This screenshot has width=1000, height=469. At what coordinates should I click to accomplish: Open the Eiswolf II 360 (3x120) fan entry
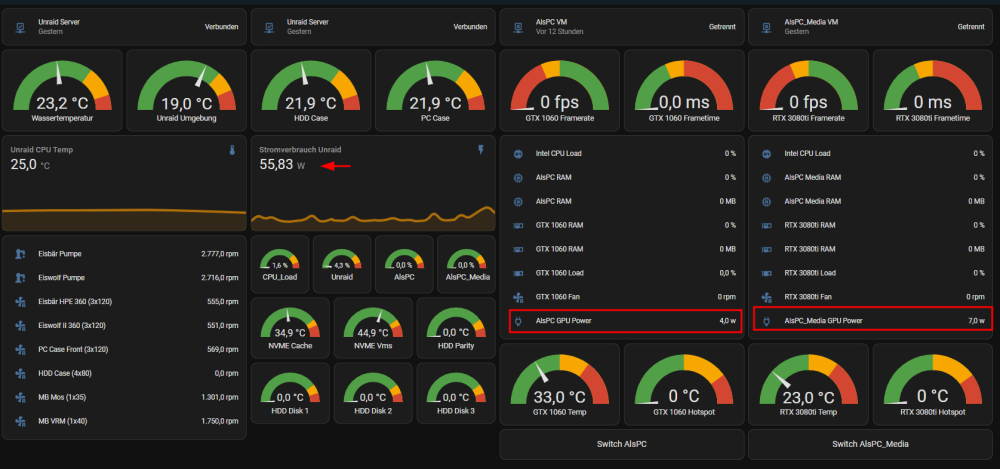[x=124, y=325]
